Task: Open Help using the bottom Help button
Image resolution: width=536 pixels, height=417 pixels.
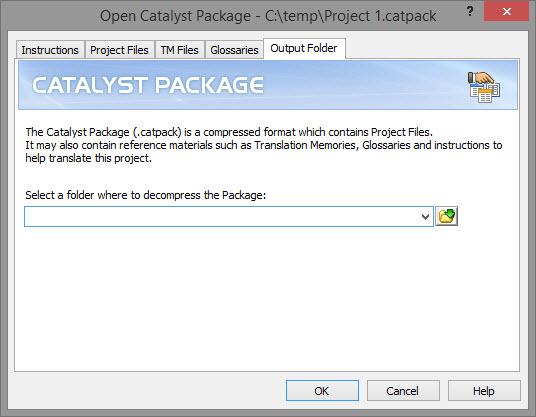Action: [484, 391]
